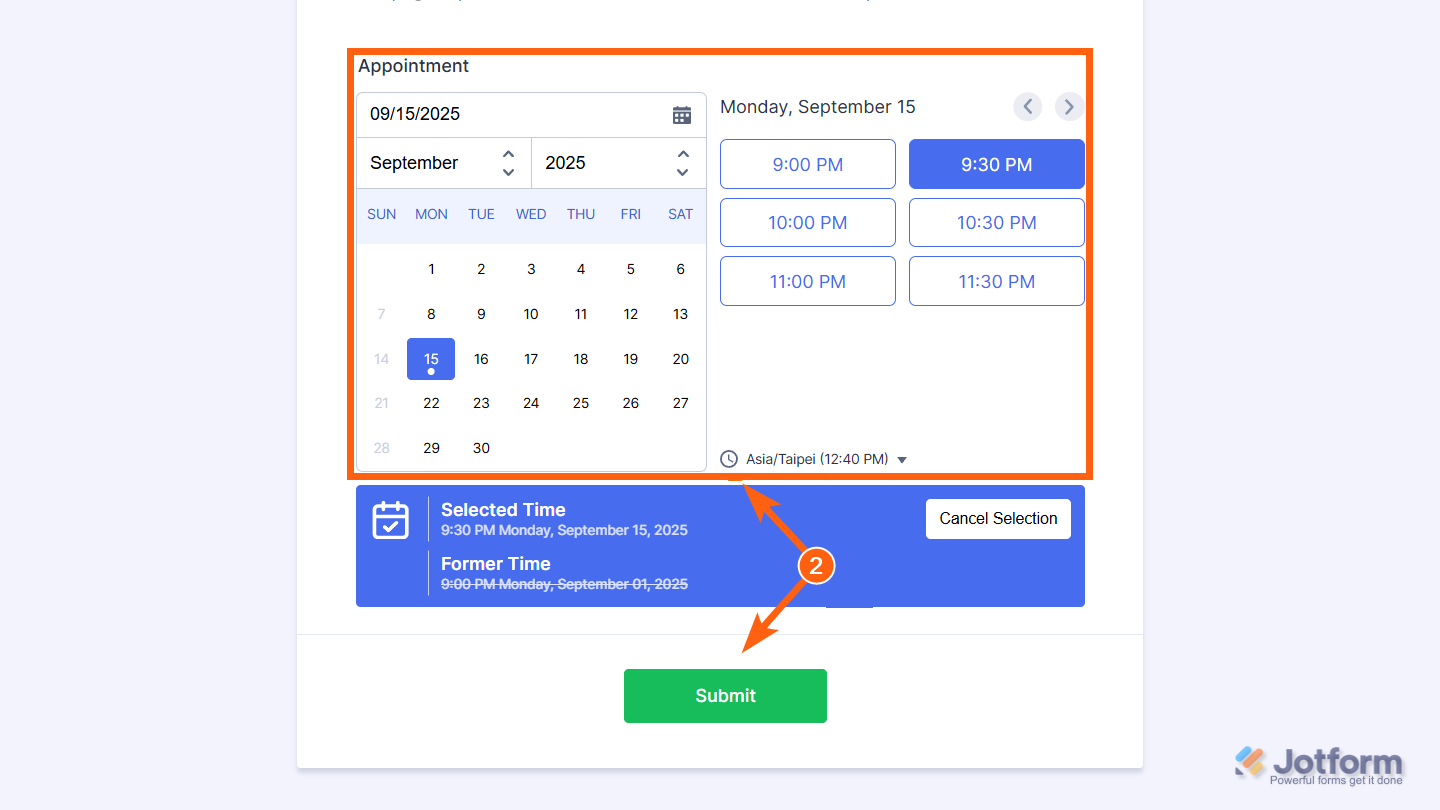
Task: Select the 11:00 PM time slot
Action: [807, 282]
